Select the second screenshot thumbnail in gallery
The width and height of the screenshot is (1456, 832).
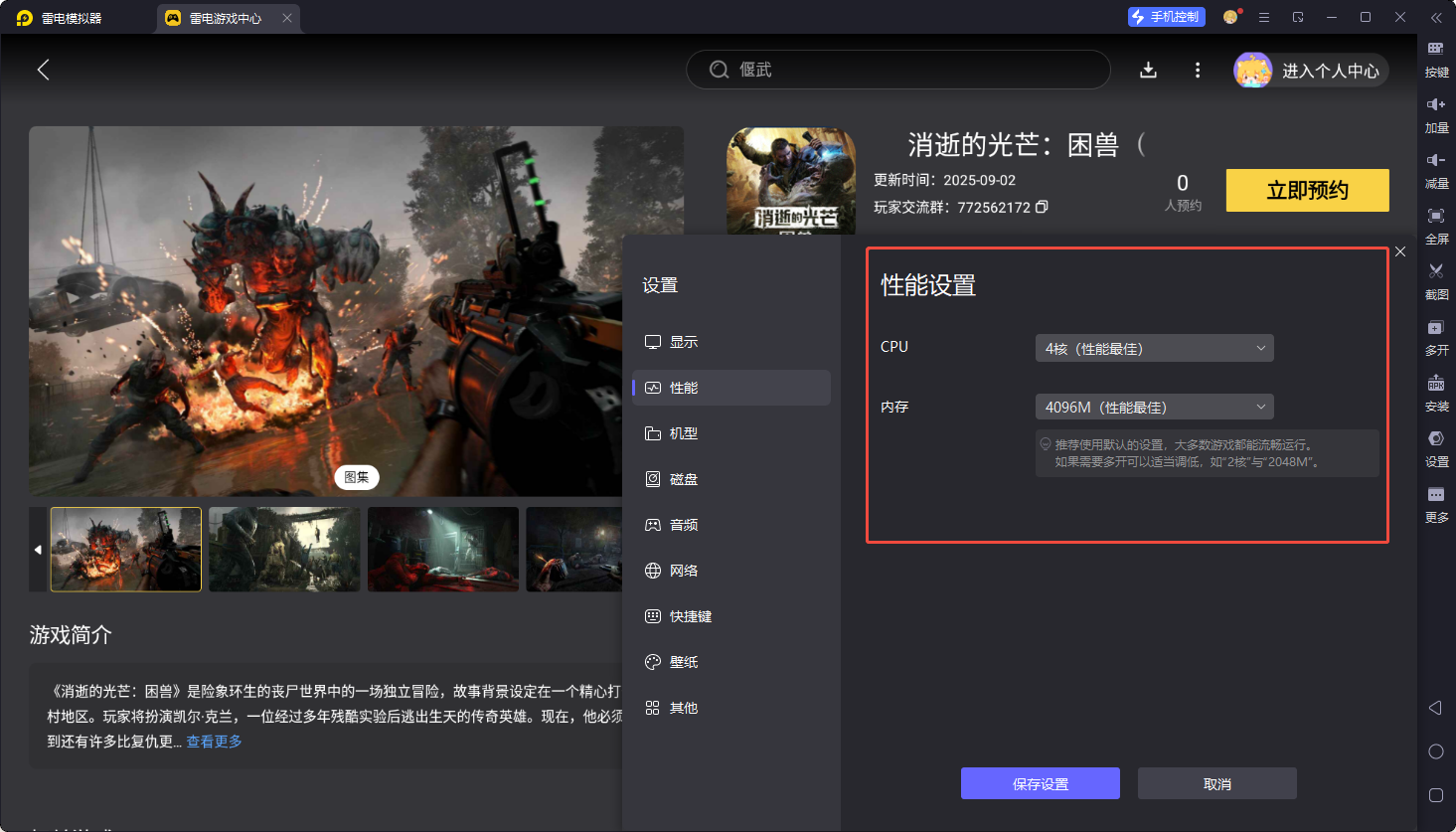click(x=284, y=550)
